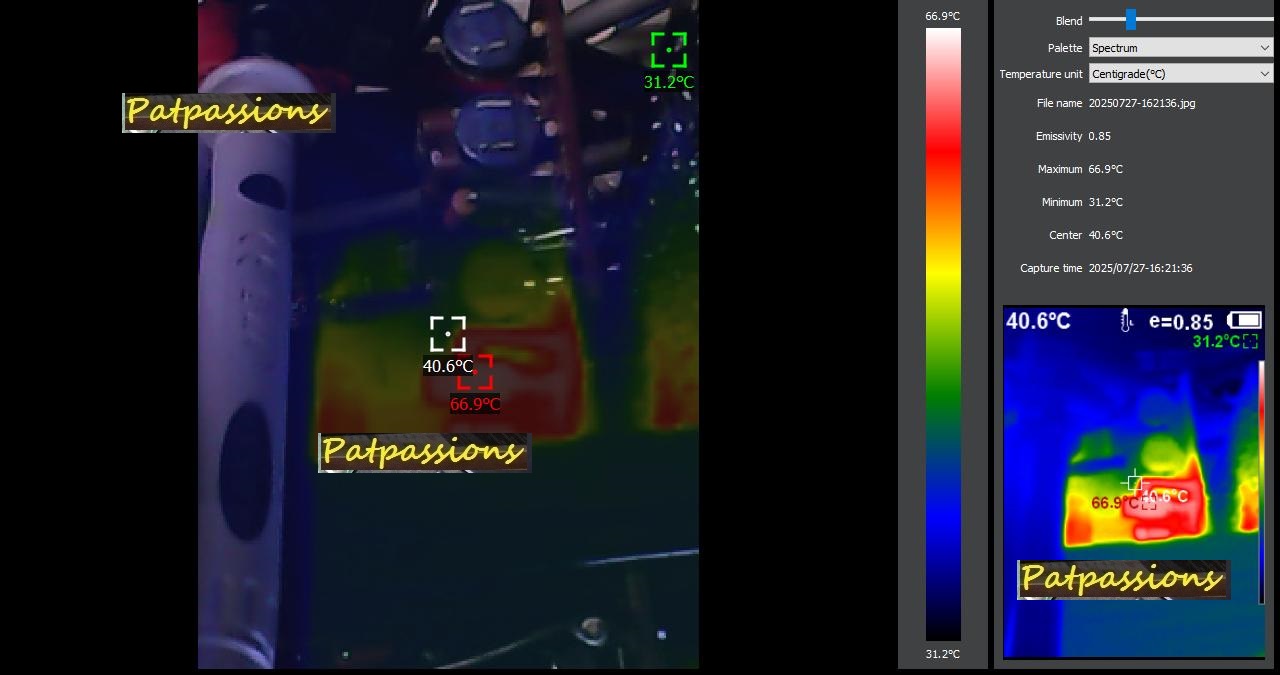Viewport: 1280px width, 675px height.
Task: Click the green bracket icon beside 31.2°C in preview
Action: [x=1250, y=342]
